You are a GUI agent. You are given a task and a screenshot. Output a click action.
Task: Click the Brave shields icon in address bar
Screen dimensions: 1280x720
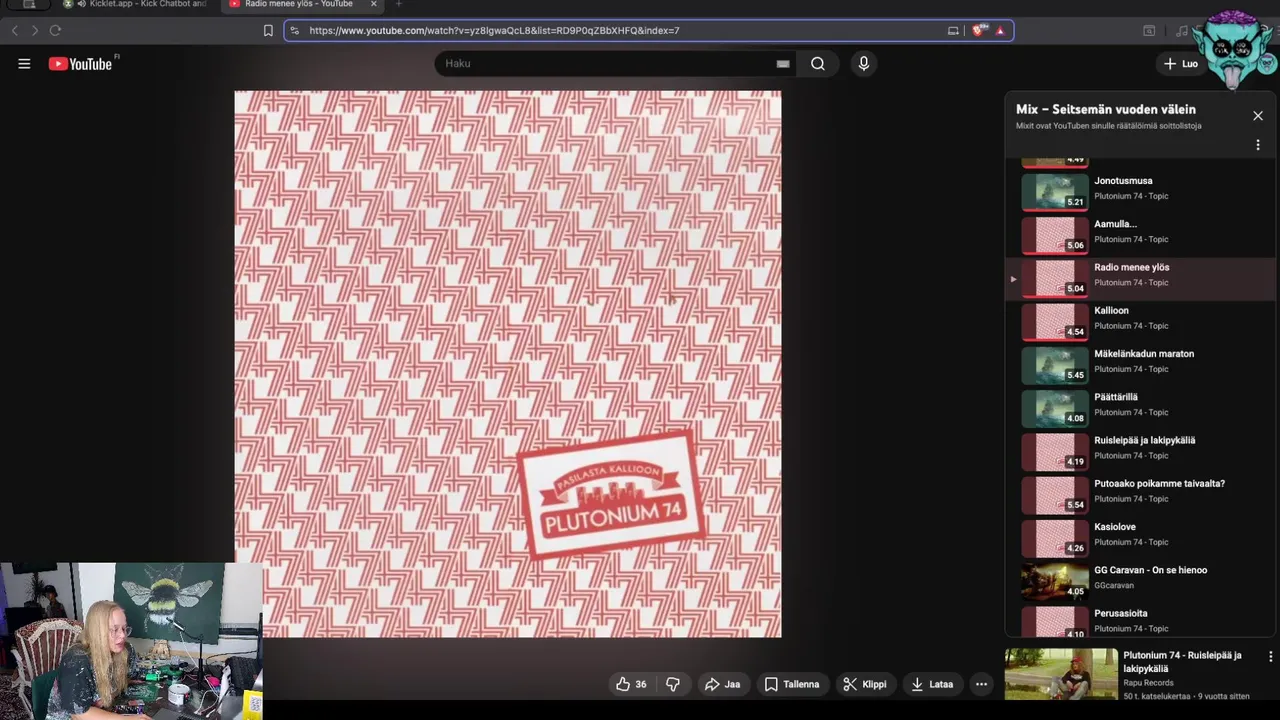pos(978,31)
